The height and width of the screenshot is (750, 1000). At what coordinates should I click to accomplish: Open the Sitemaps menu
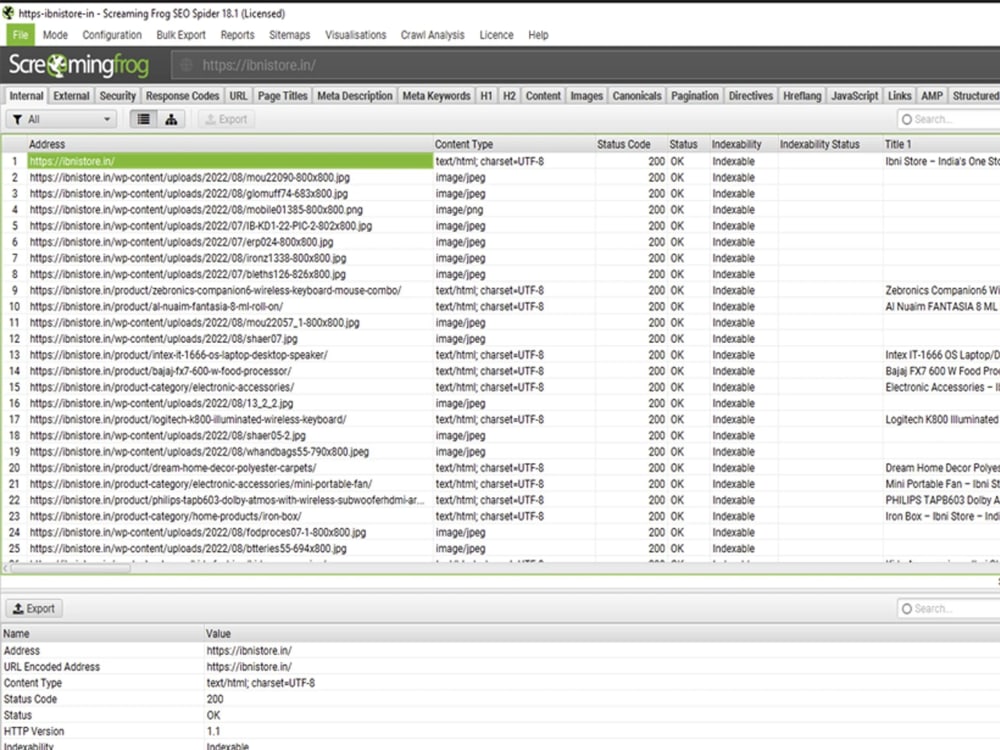point(289,35)
